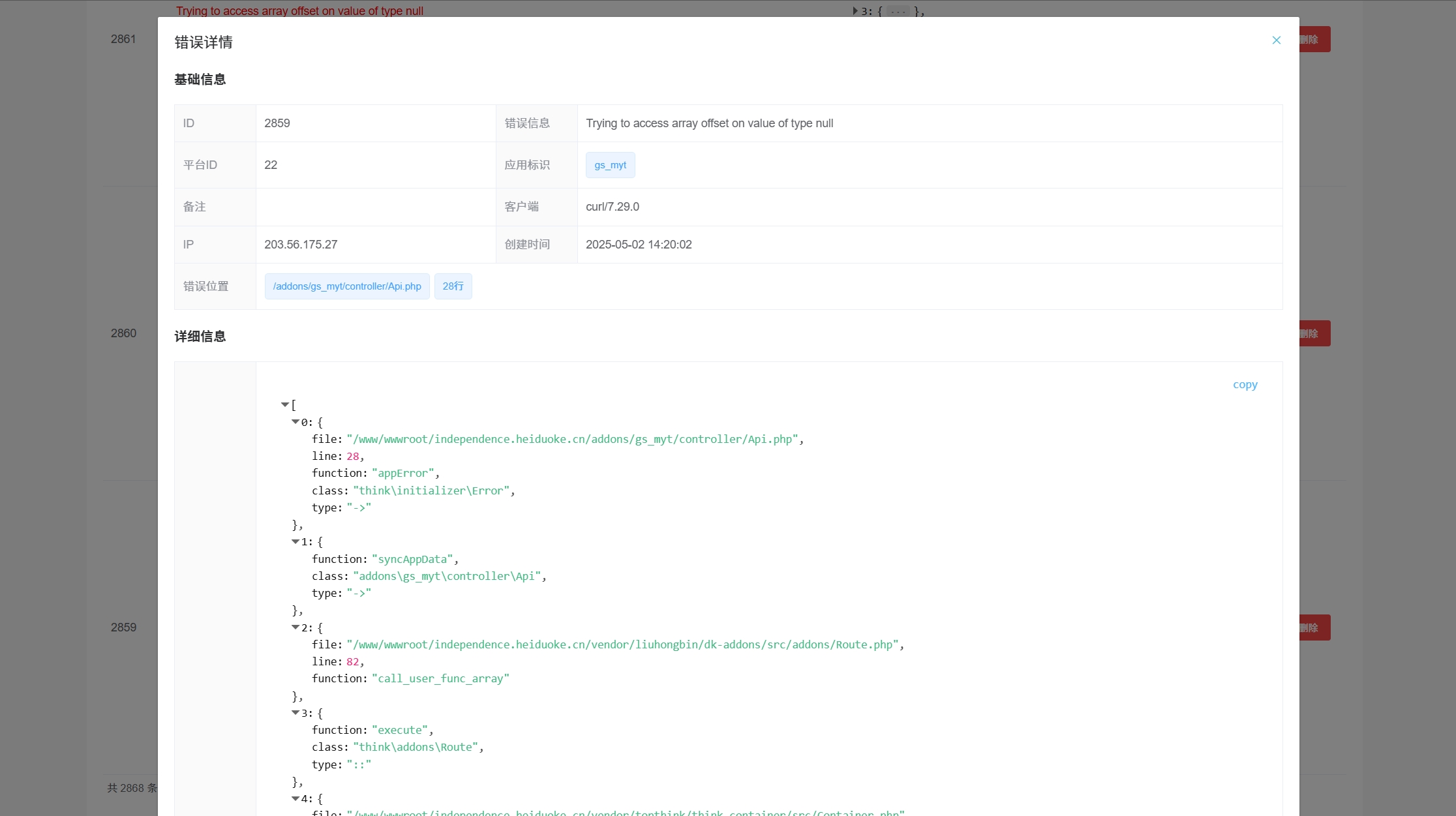Click the "call_user_func_array" function value
Viewport: 1456px width, 816px height.
coord(440,679)
